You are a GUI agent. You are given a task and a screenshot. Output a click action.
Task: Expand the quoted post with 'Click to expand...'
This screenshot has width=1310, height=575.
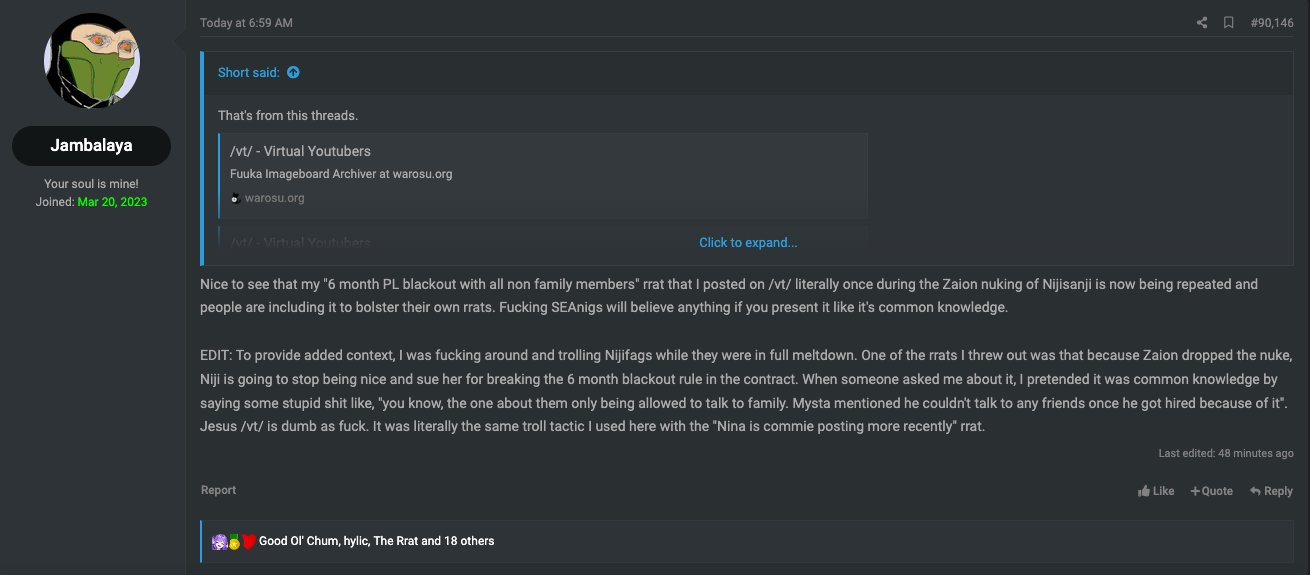748,242
